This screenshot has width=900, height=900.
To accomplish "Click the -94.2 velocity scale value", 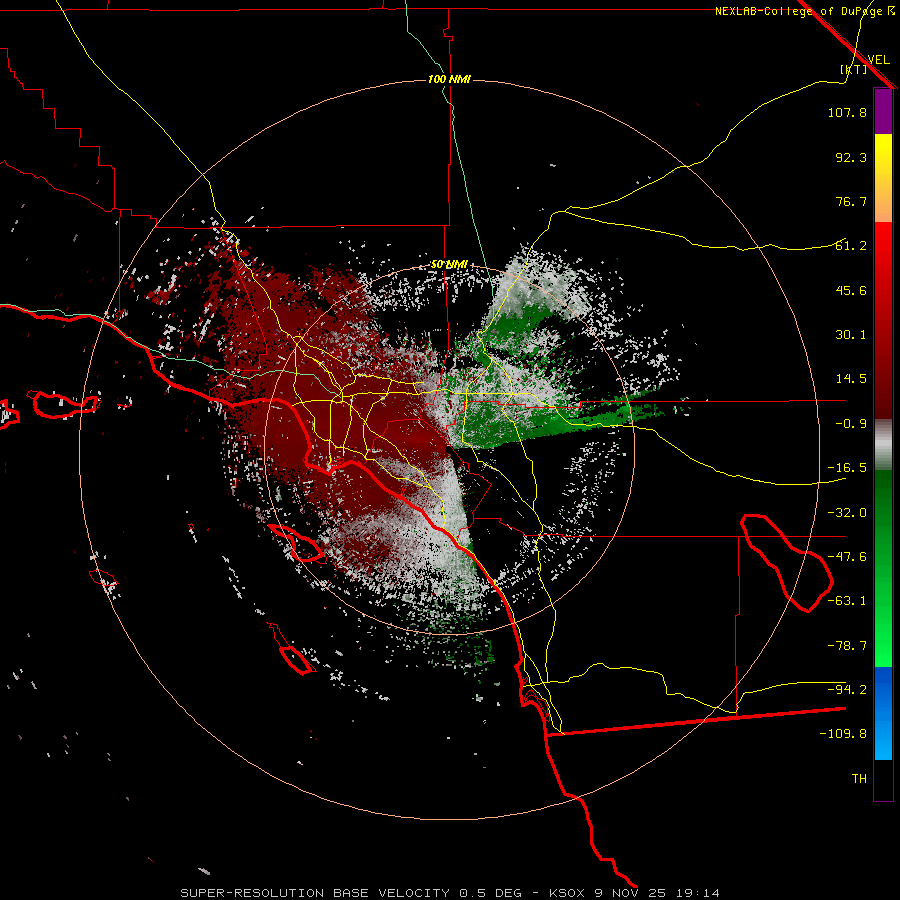I will (847, 689).
